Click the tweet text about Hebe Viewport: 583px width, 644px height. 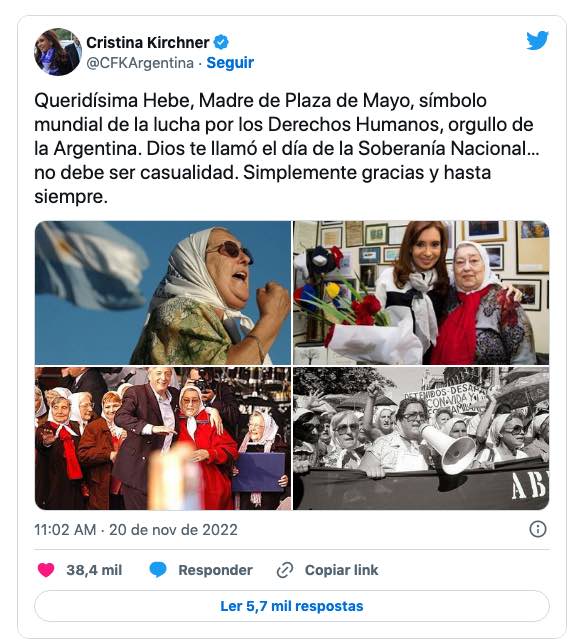click(x=286, y=148)
